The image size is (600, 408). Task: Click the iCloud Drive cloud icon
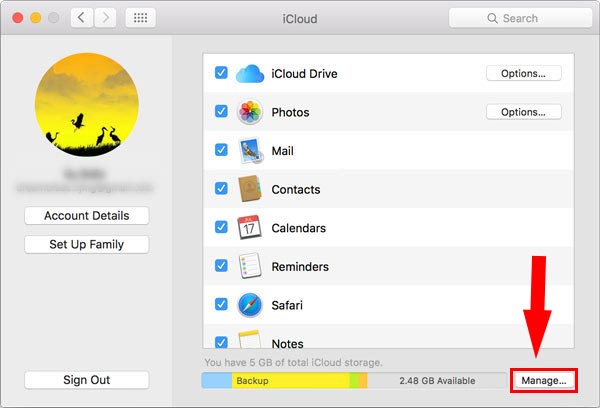pyautogui.click(x=250, y=73)
